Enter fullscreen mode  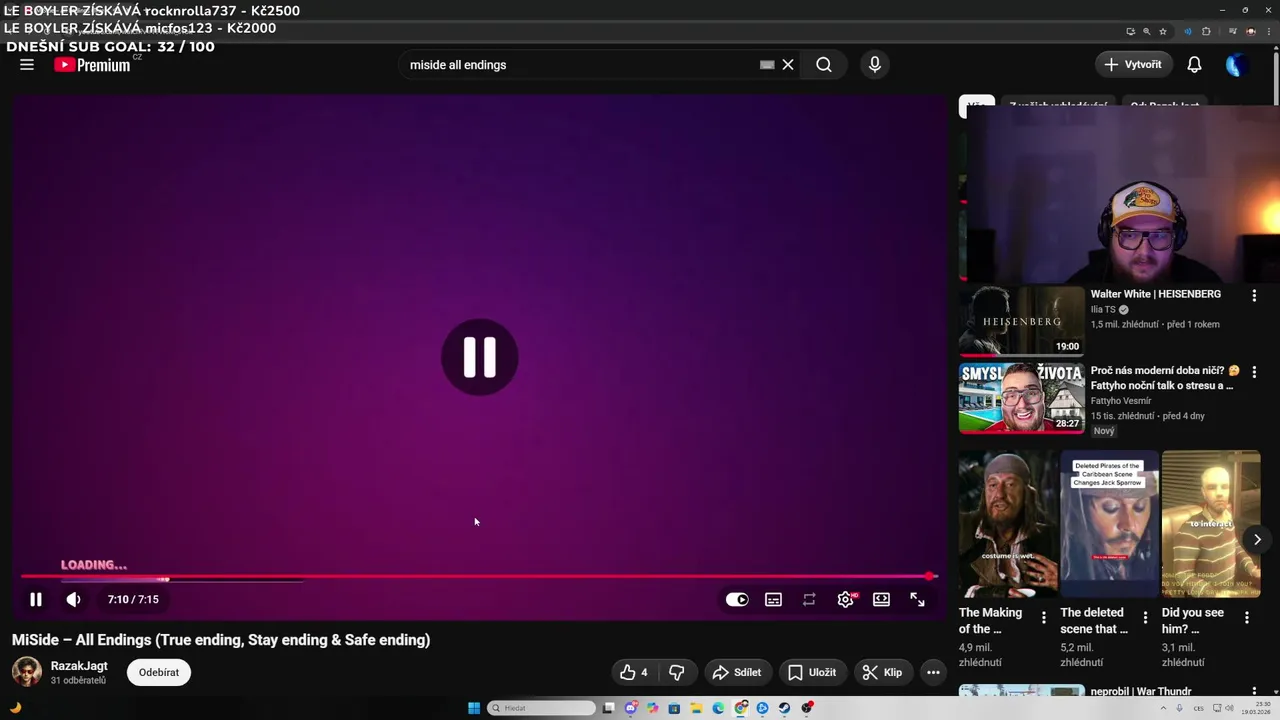pyautogui.click(x=917, y=600)
